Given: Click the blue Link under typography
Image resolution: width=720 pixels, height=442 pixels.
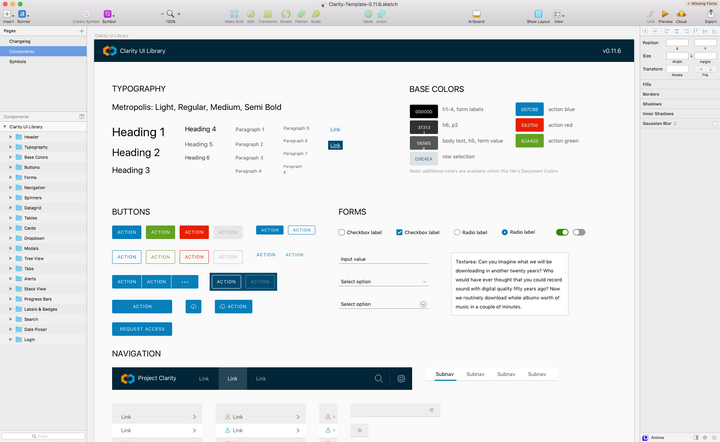Looking at the screenshot, I should [335, 129].
